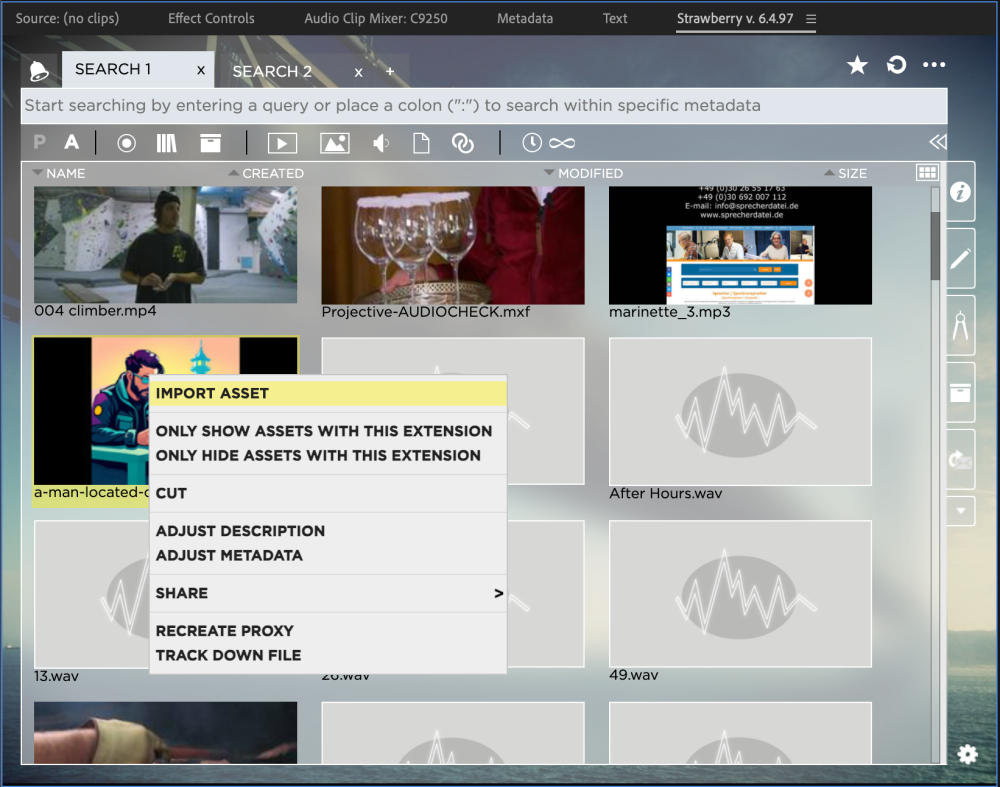This screenshot has height=787, width=1000.
Task: Open the pencil edit side panel
Action: [x=961, y=259]
